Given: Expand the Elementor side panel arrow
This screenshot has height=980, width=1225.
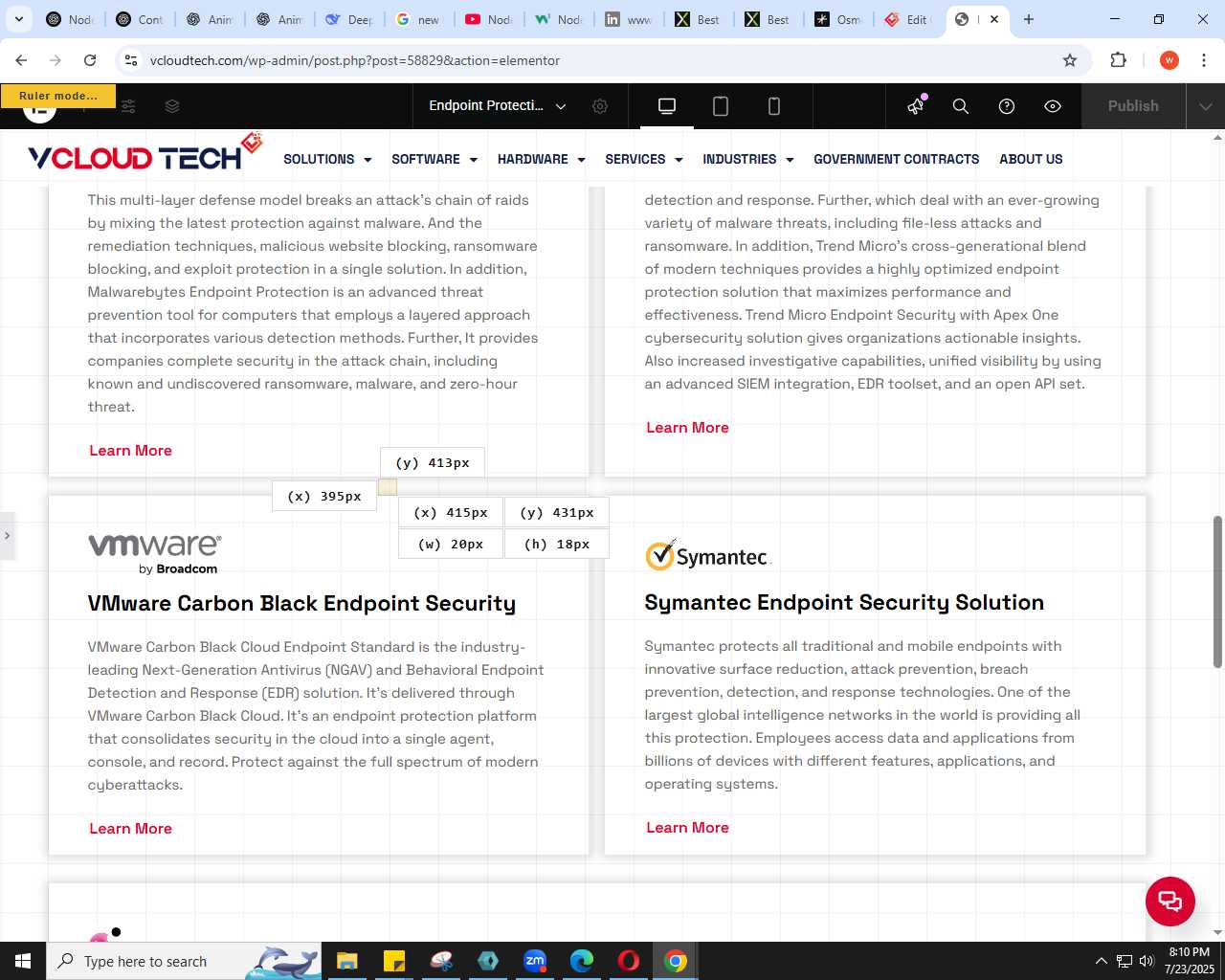Looking at the screenshot, I should pos(7,536).
